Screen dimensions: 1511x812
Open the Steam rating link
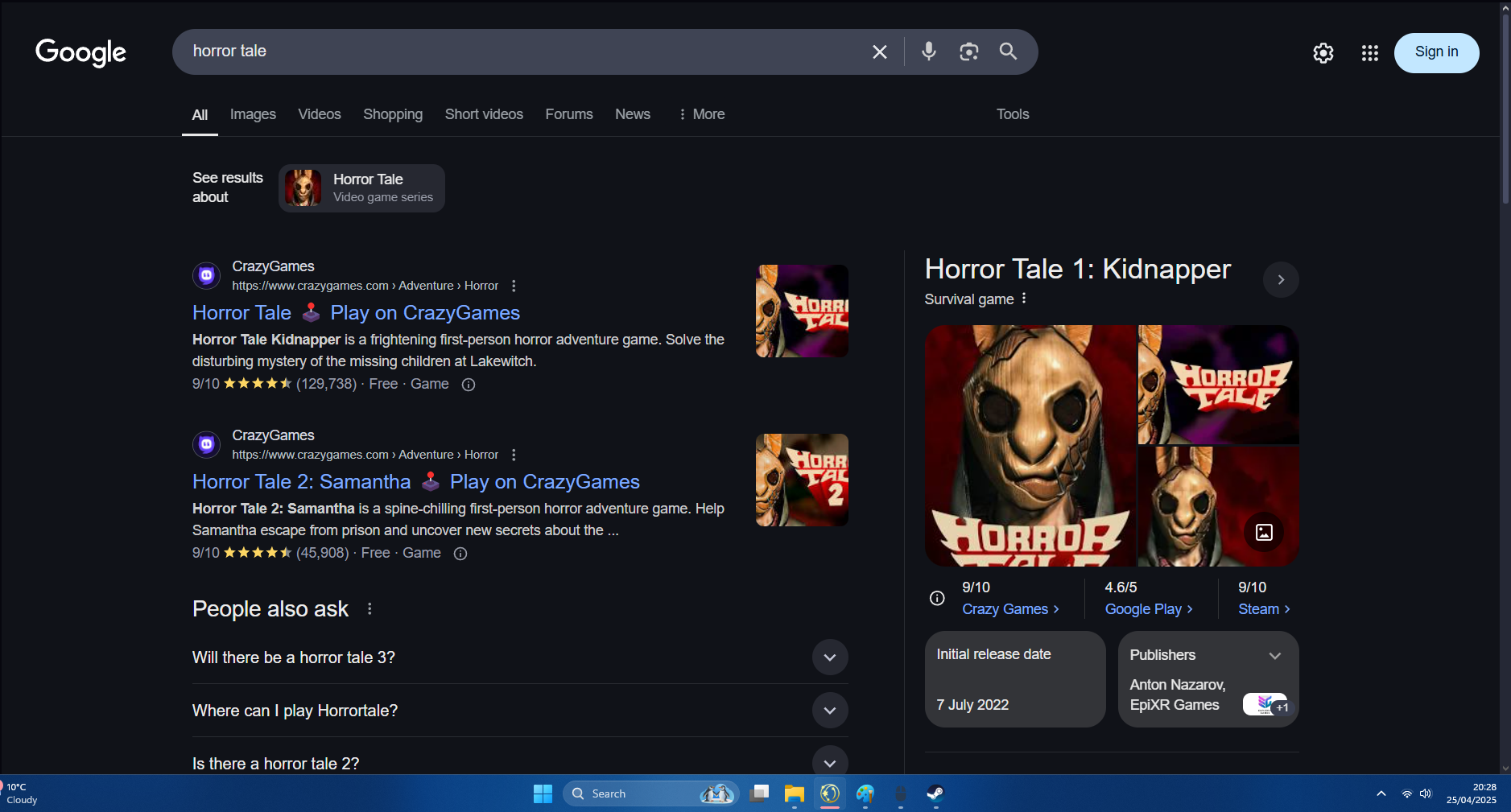pyautogui.click(x=1264, y=609)
